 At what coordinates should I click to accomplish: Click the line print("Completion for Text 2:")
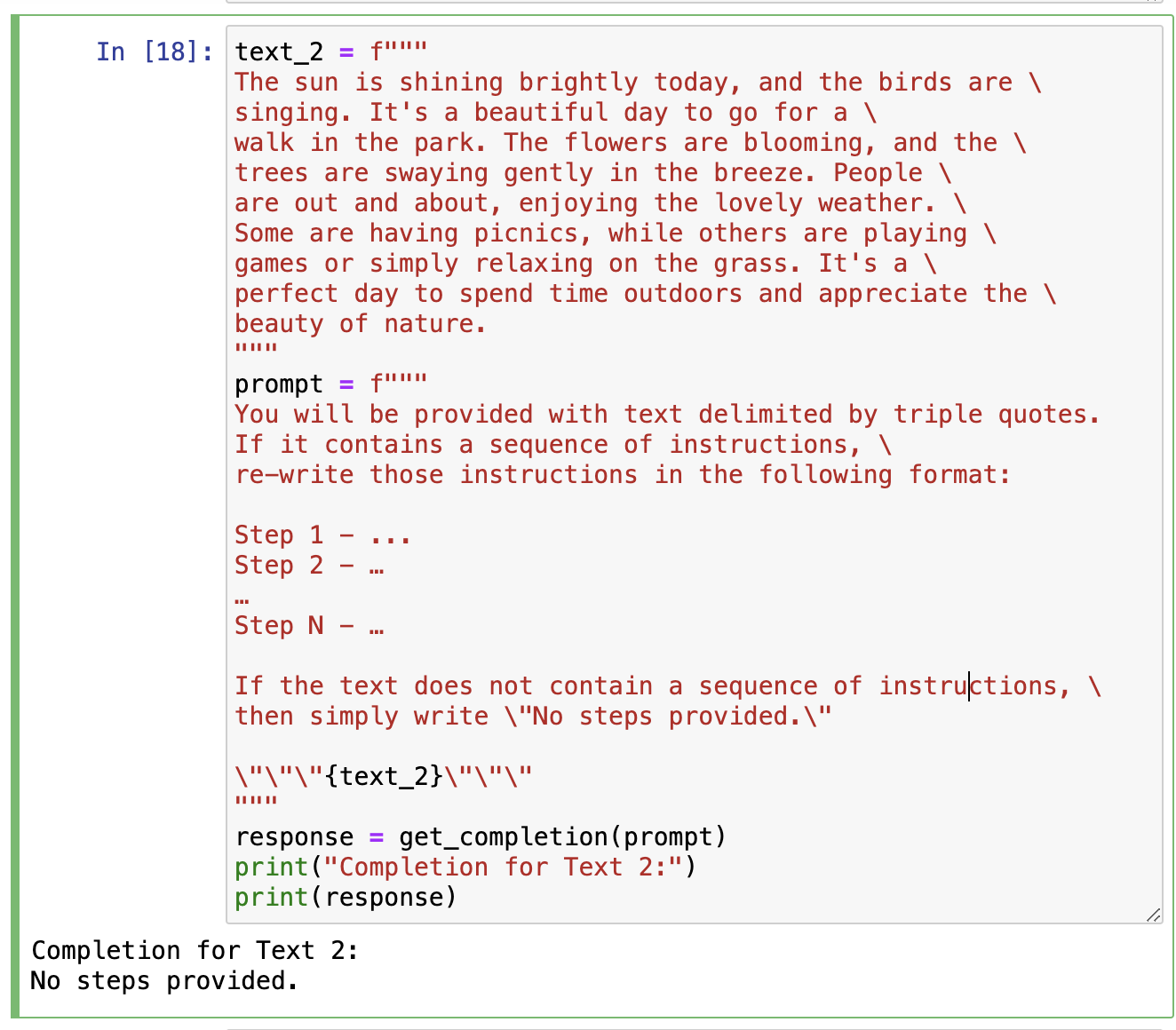pyautogui.click(x=465, y=867)
